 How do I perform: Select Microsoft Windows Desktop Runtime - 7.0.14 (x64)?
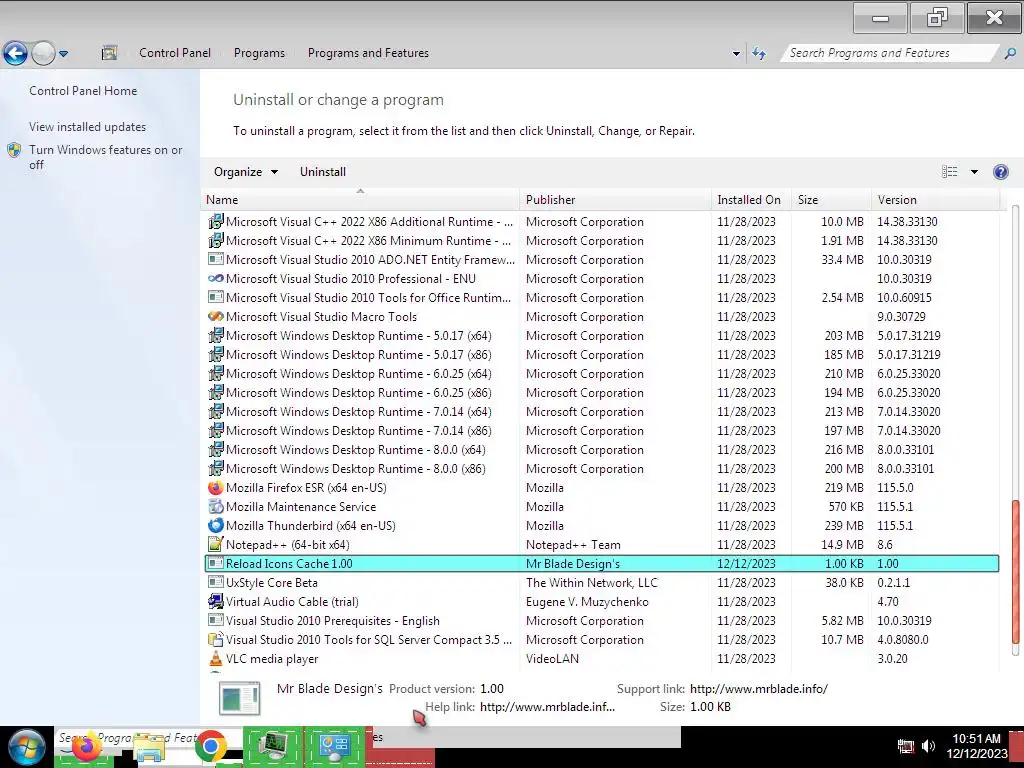pyautogui.click(x=601, y=411)
